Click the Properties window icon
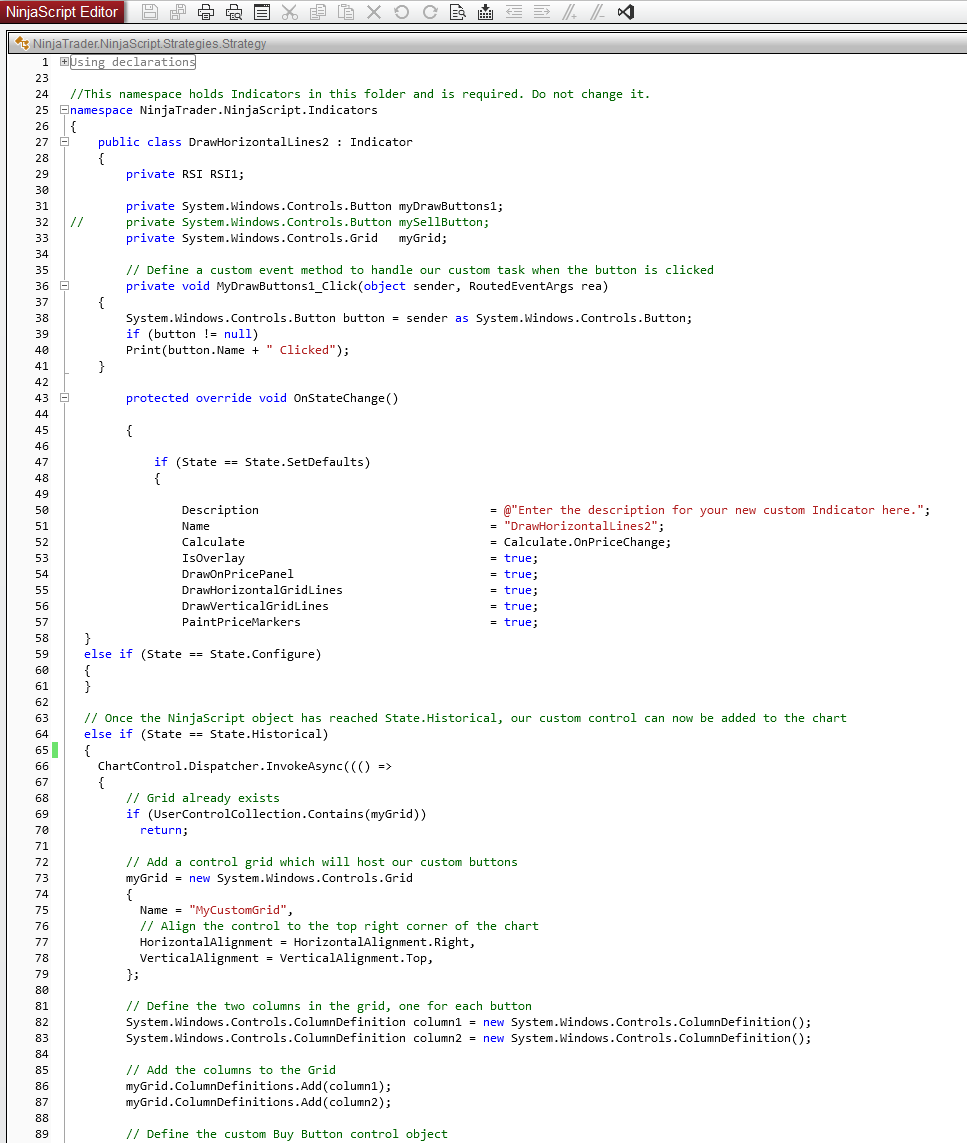This screenshot has height=1143, width=967. [x=262, y=12]
